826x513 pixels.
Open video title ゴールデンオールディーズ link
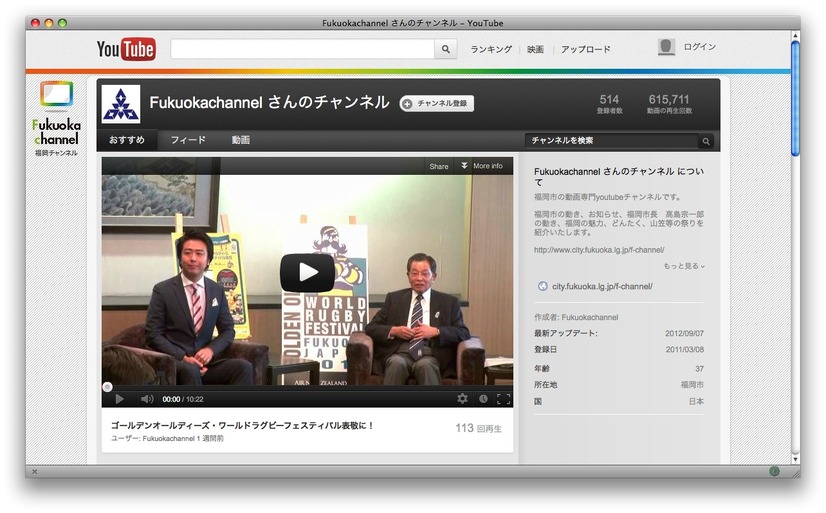click(x=242, y=426)
